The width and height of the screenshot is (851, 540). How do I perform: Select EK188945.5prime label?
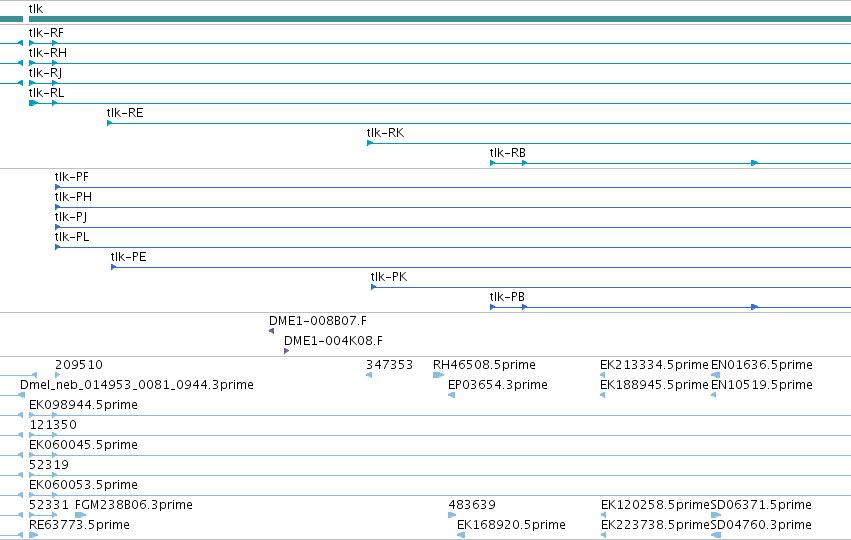(655, 385)
